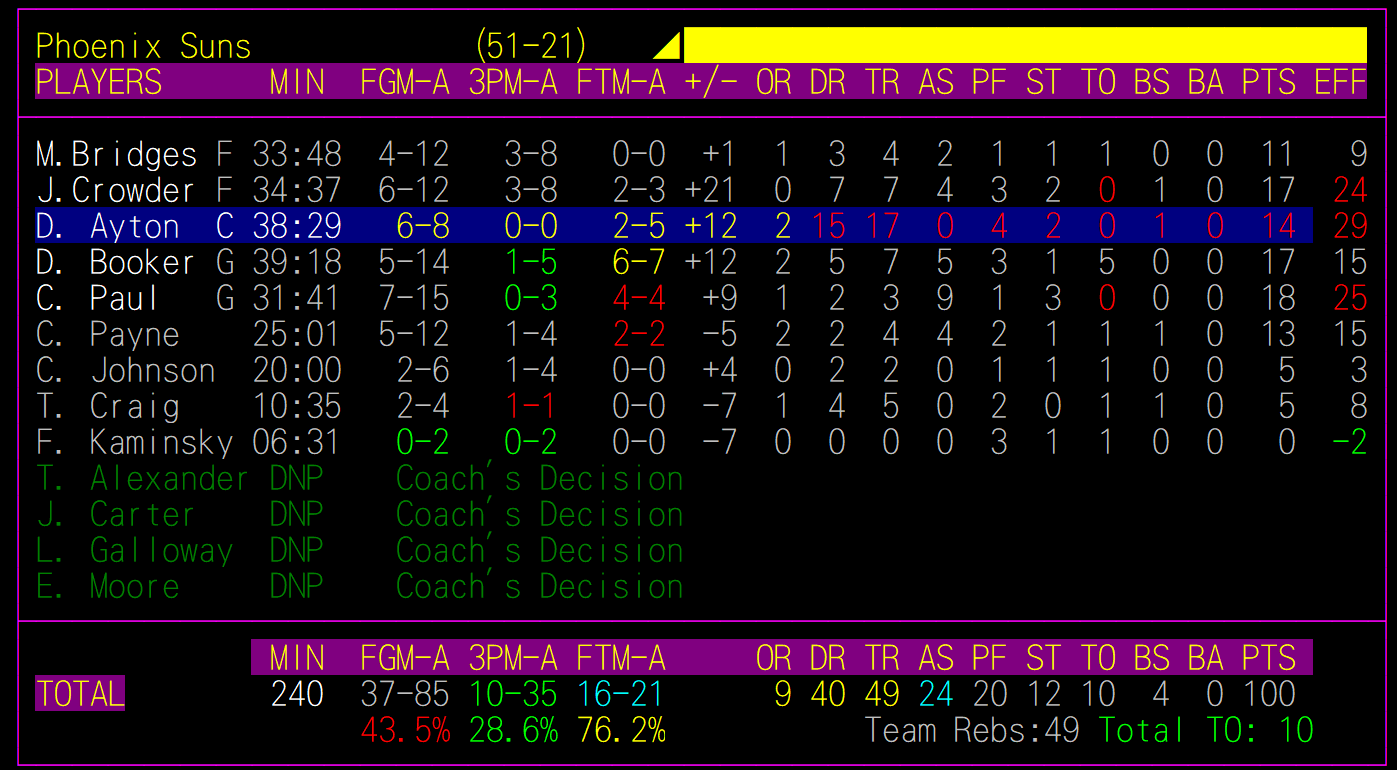Select Johnson's minutes value 20:00
Screen dimensions: 1397x770
[x=297, y=370]
